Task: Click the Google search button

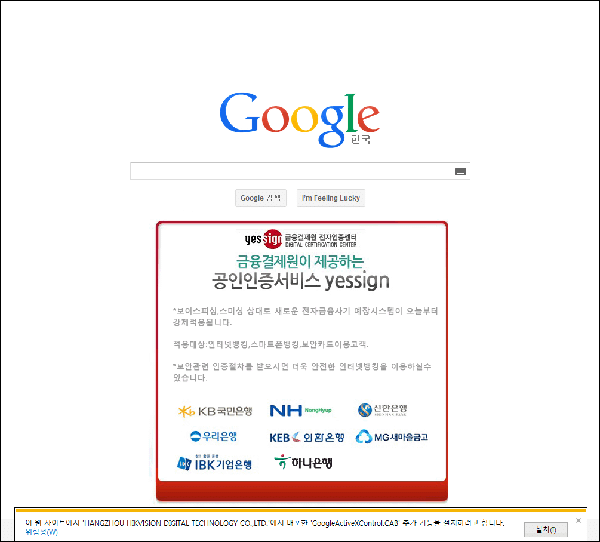Action: pyautogui.click(x=261, y=198)
